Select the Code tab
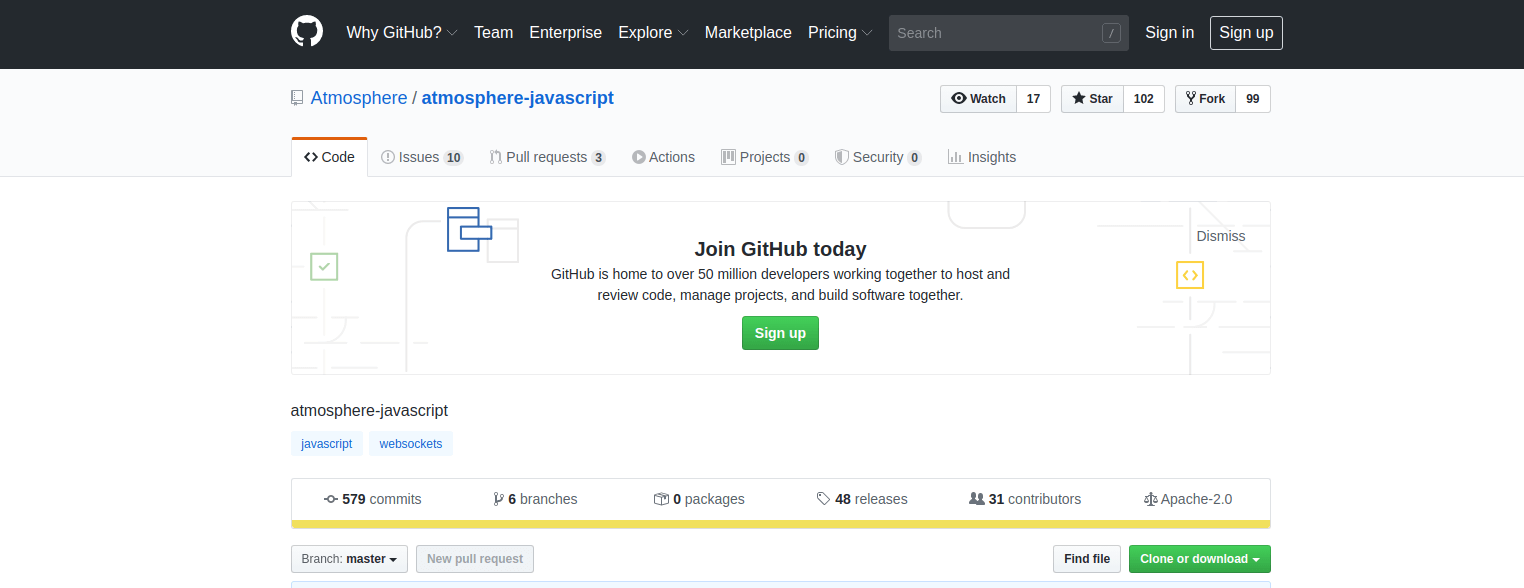Viewport: 1524px width, 588px height. point(330,157)
